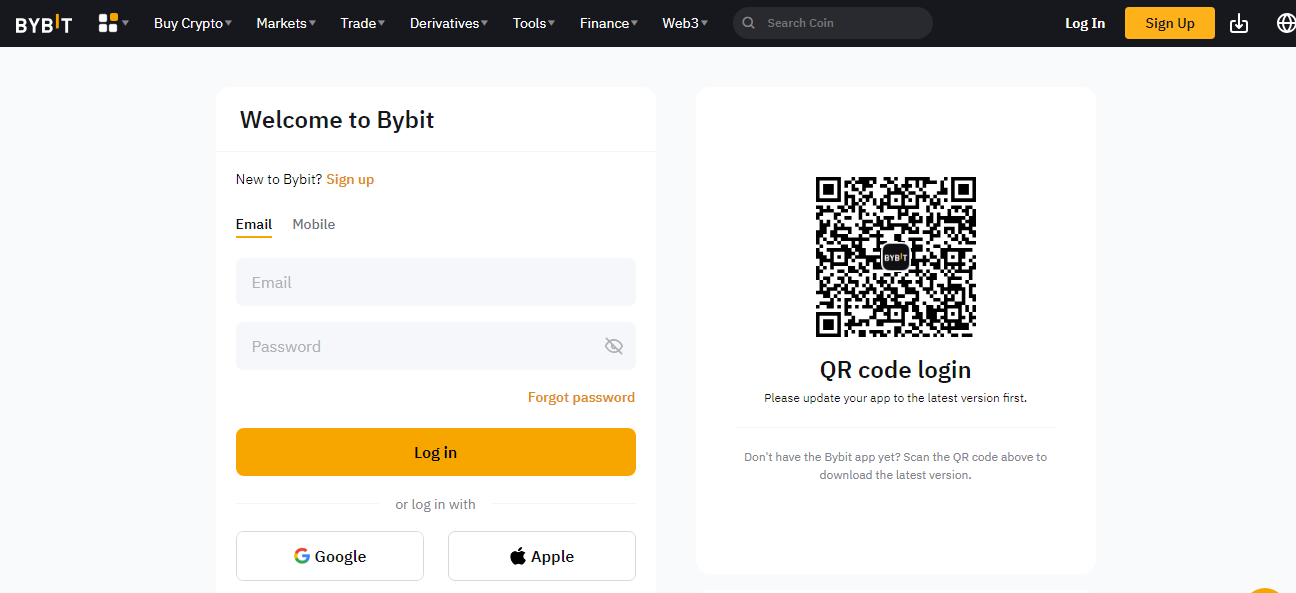This screenshot has height=593, width=1296.
Task: Click the header Sign Up button
Action: click(1170, 23)
